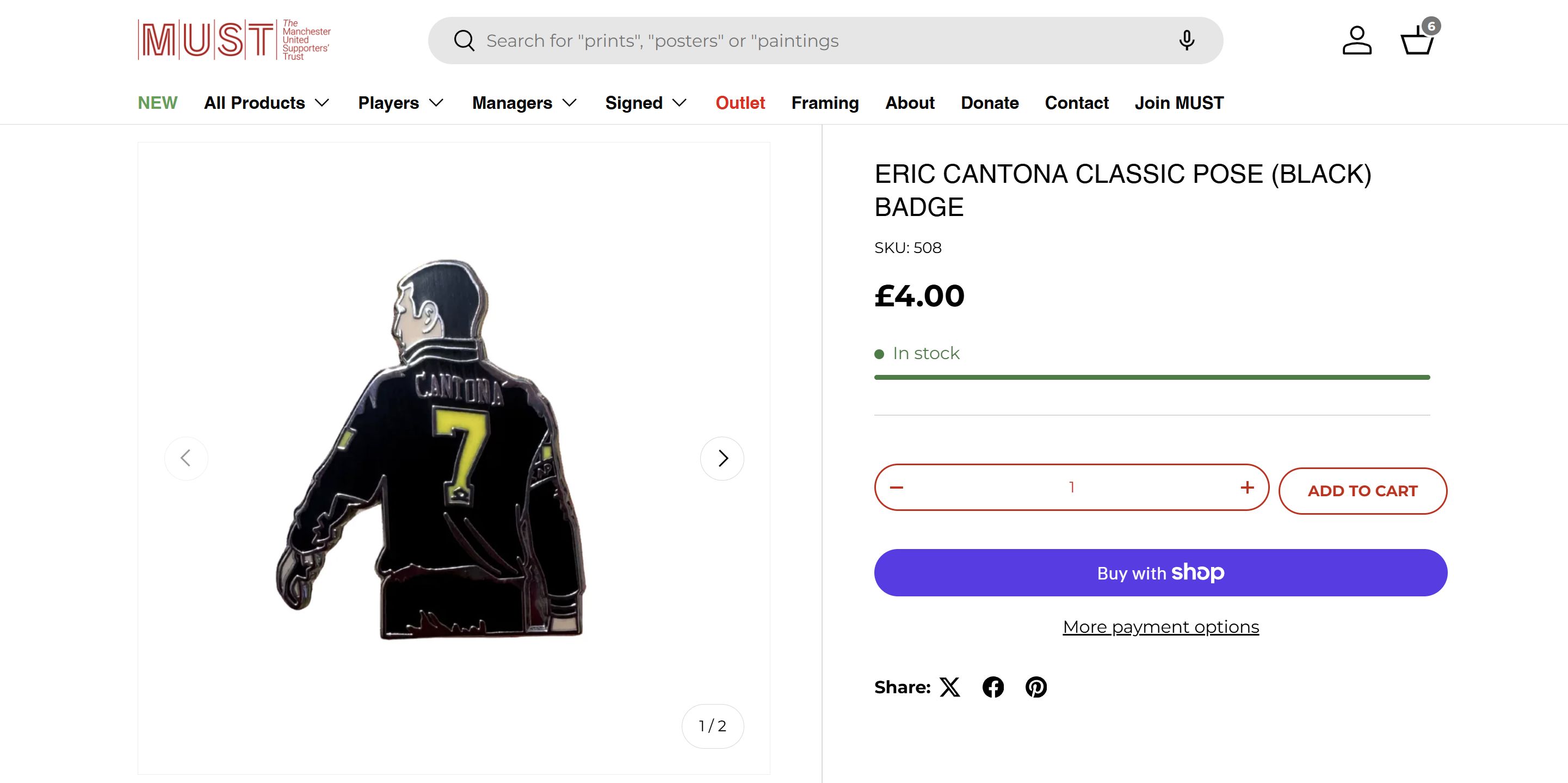The width and height of the screenshot is (1568, 783).
Task: Expand the Players dropdown
Action: click(400, 103)
